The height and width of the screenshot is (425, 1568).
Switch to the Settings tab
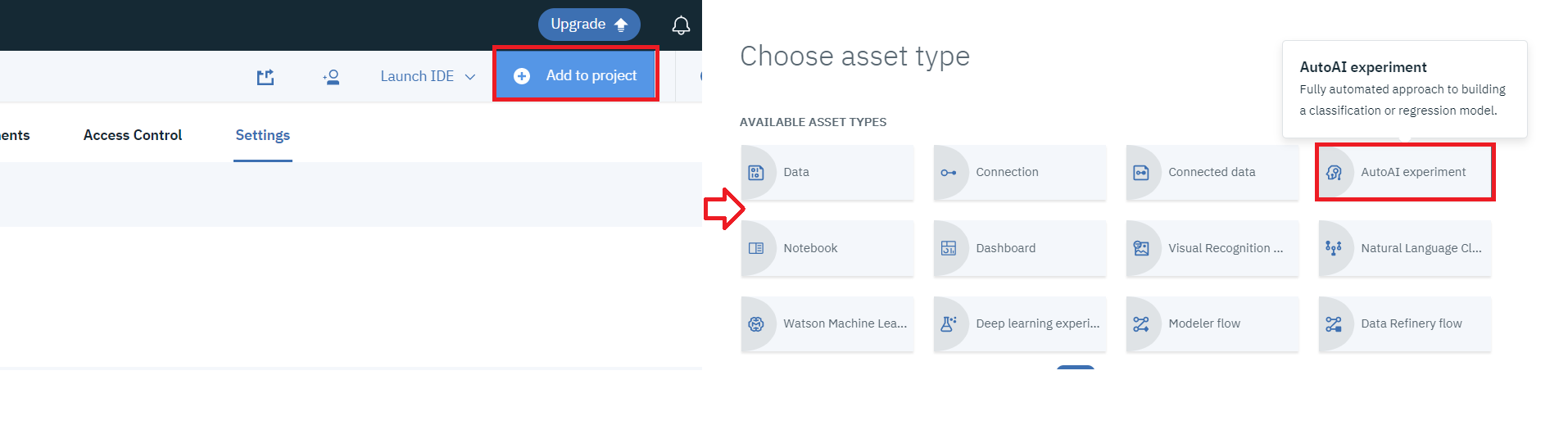pos(262,135)
